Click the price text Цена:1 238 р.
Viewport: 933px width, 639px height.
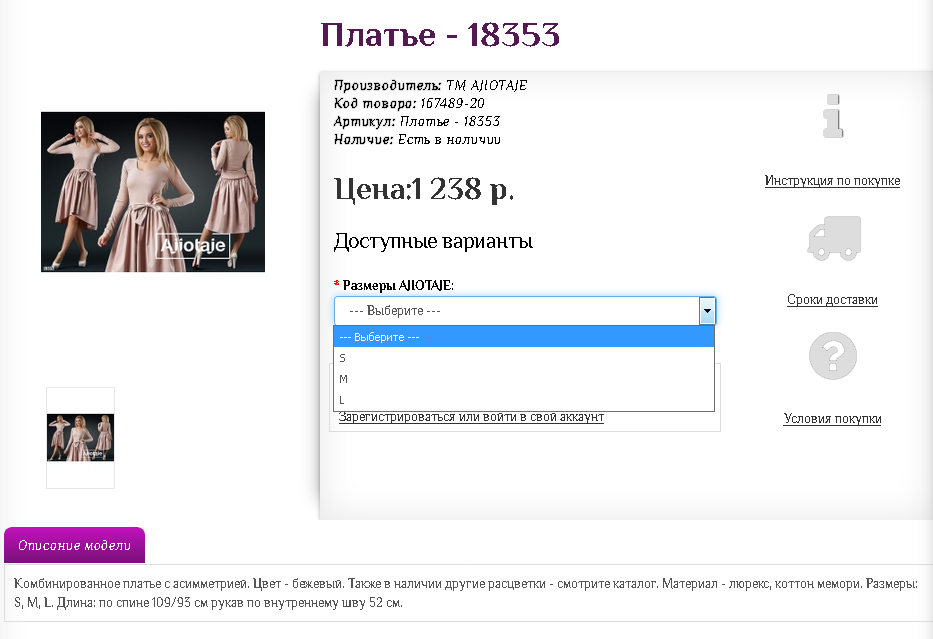coord(424,190)
